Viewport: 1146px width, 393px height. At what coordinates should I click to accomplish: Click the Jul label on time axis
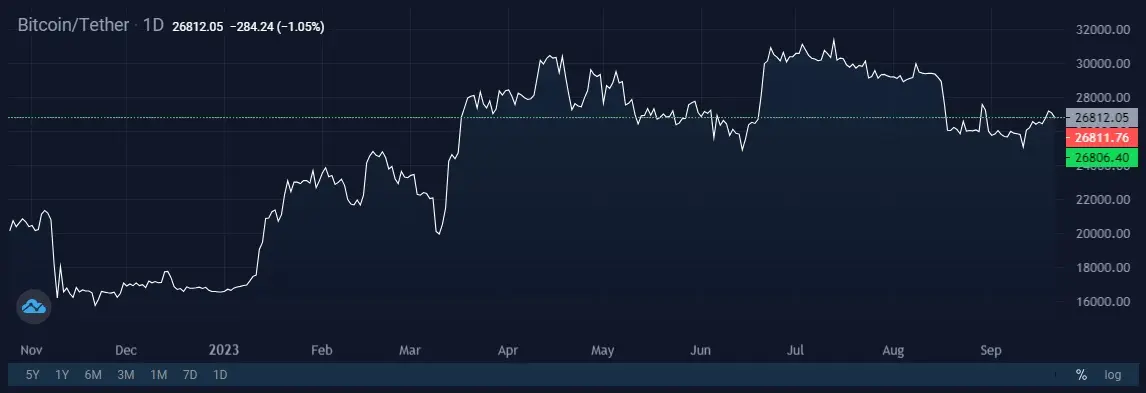794,350
